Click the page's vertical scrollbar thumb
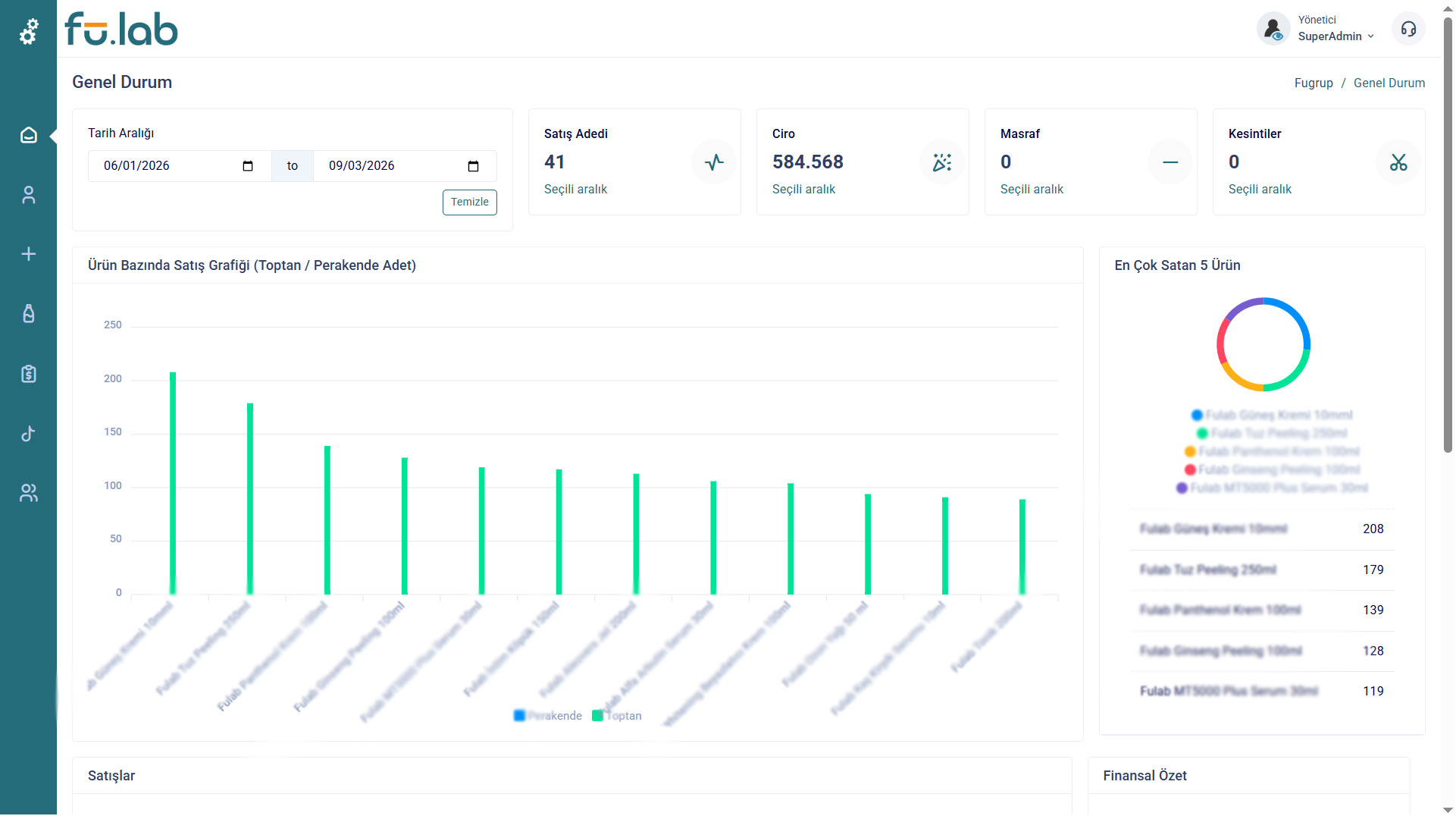This screenshot has width=1456, height=816. click(1448, 235)
